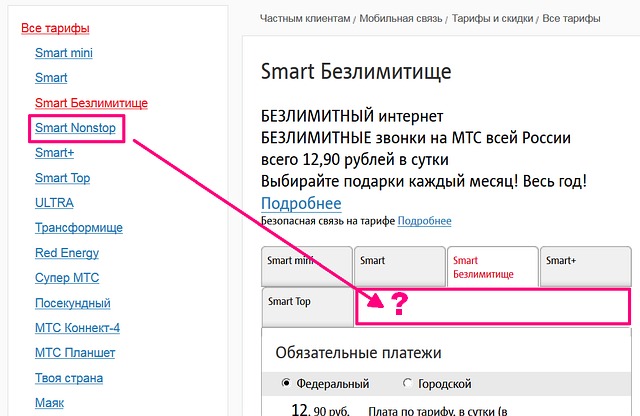The height and width of the screenshot is (416, 640).
Task: Switch to the Smart mini tab
Action: point(307,266)
